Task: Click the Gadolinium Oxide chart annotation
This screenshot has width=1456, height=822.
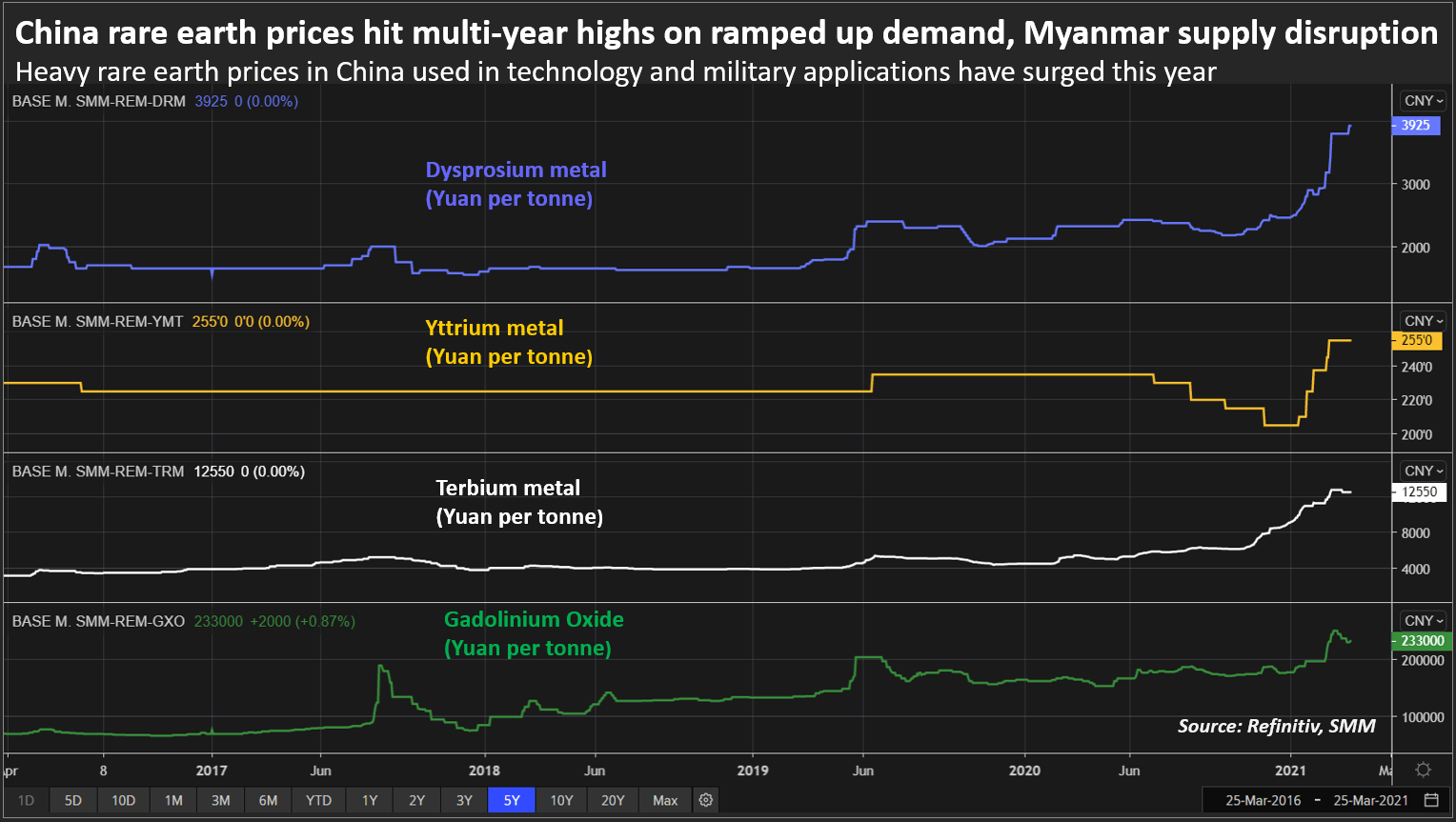Action: (534, 633)
